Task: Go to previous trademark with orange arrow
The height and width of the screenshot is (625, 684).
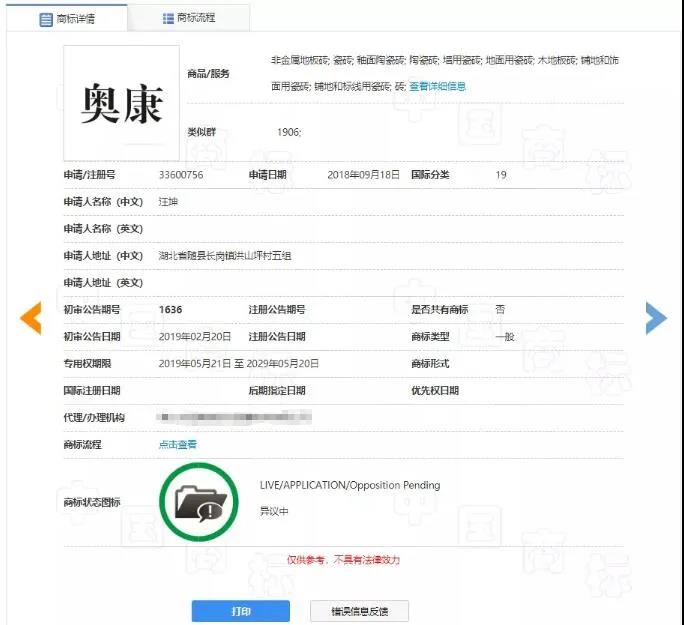Action: click(31, 318)
